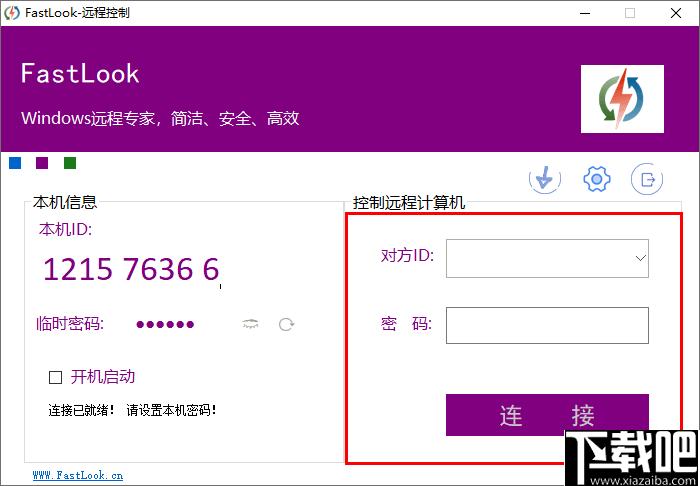The width and height of the screenshot is (700, 486).
Task: Click the title bar FastLook app icon
Action: 12,13
